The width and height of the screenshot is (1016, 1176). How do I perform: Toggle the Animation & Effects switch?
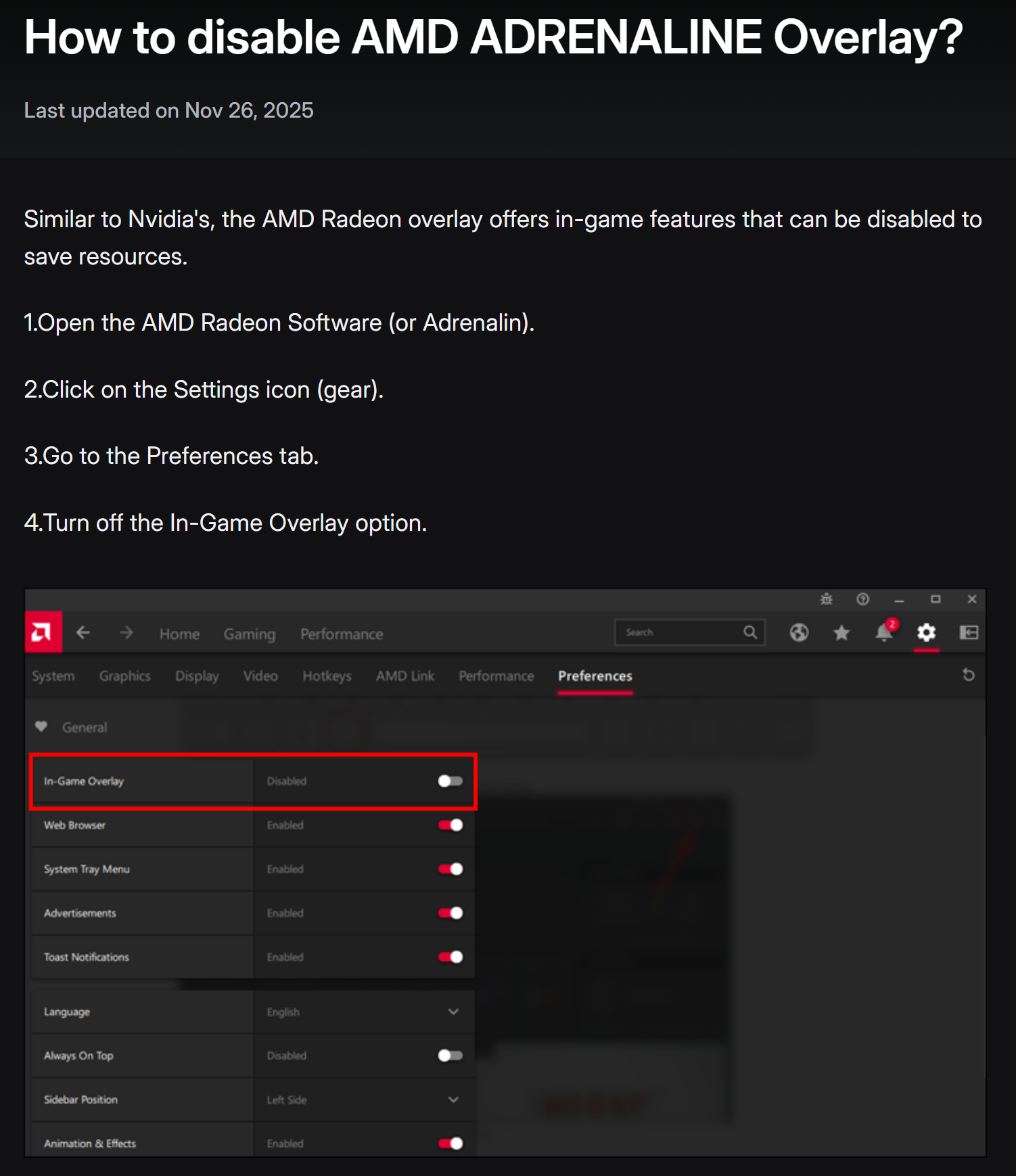pyautogui.click(x=451, y=1144)
